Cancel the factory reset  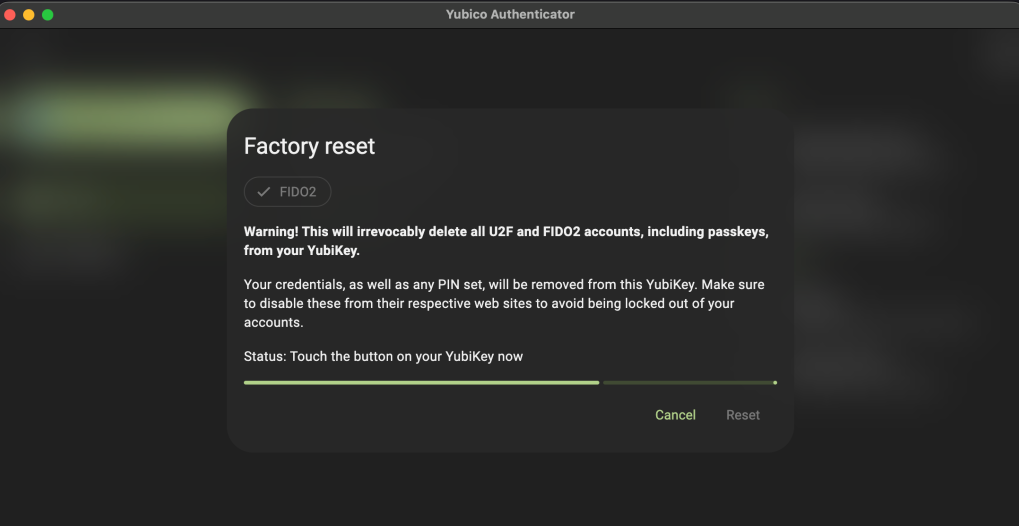[675, 415]
